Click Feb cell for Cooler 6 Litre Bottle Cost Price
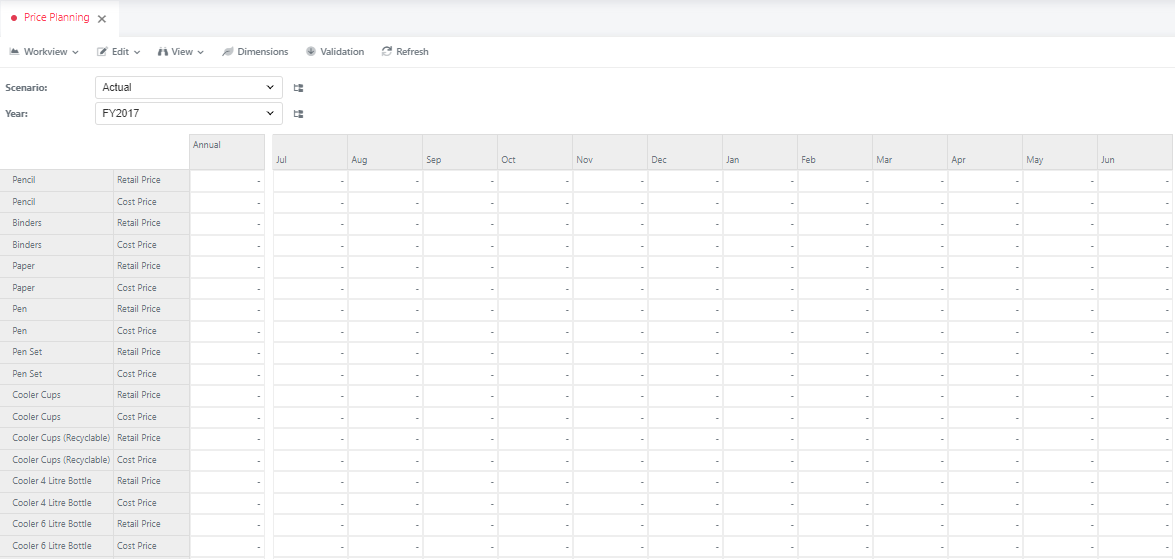Image resolution: width=1175 pixels, height=559 pixels. (x=835, y=546)
